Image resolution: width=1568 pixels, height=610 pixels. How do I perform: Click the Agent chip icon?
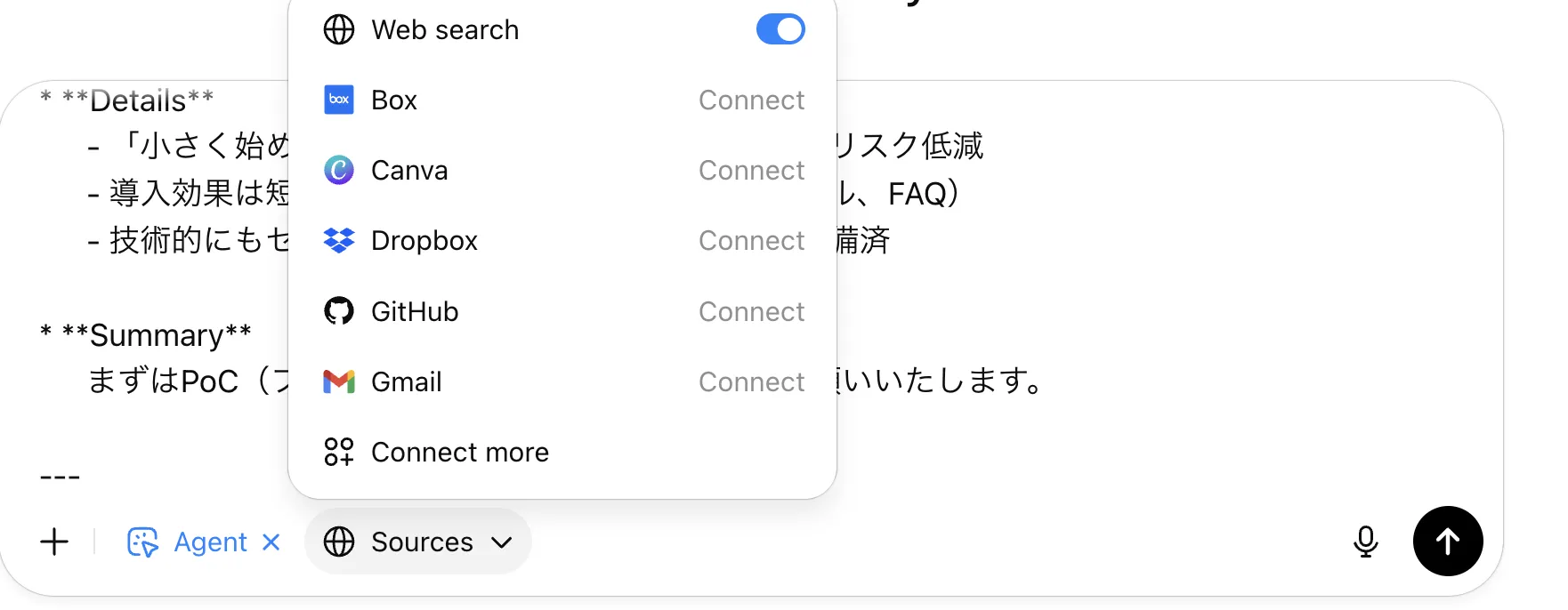144,541
